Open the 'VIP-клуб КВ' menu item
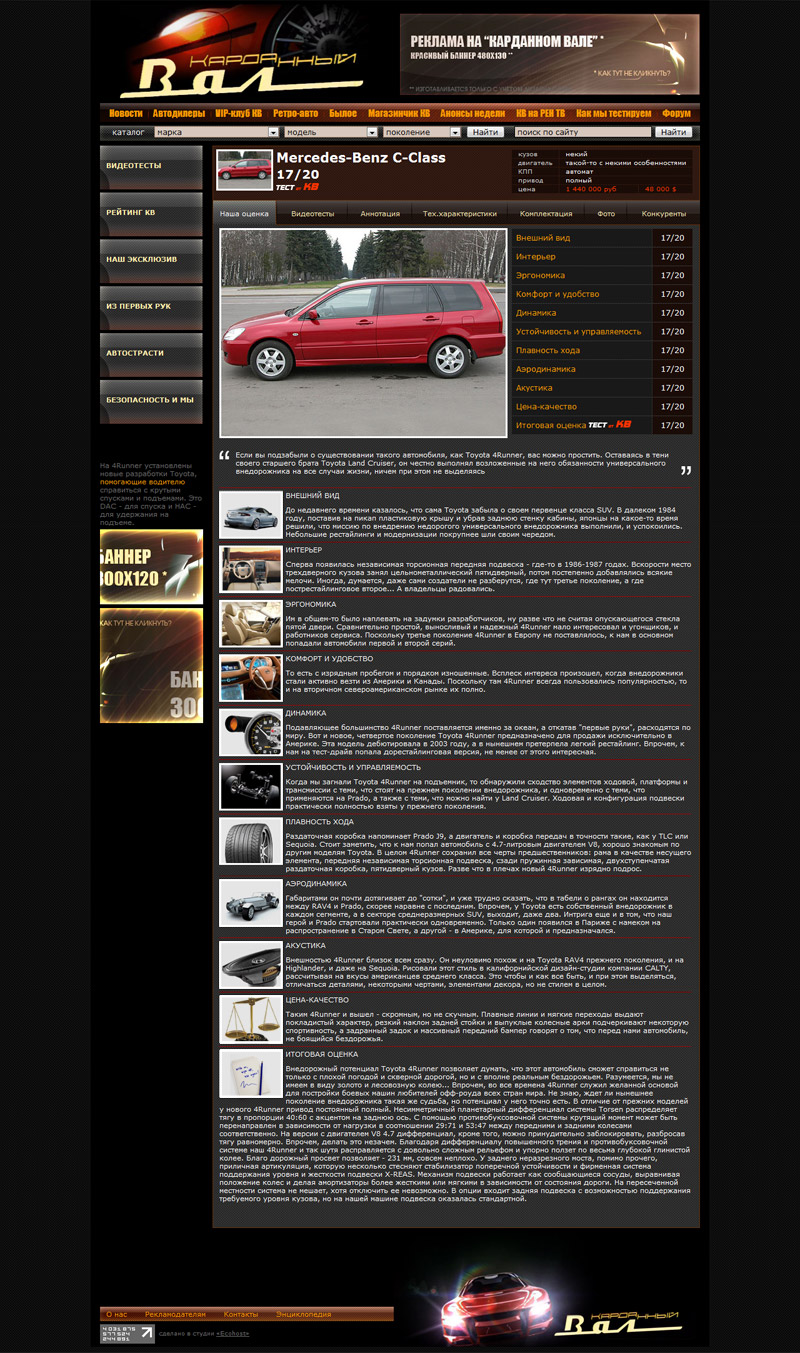 click(x=239, y=113)
